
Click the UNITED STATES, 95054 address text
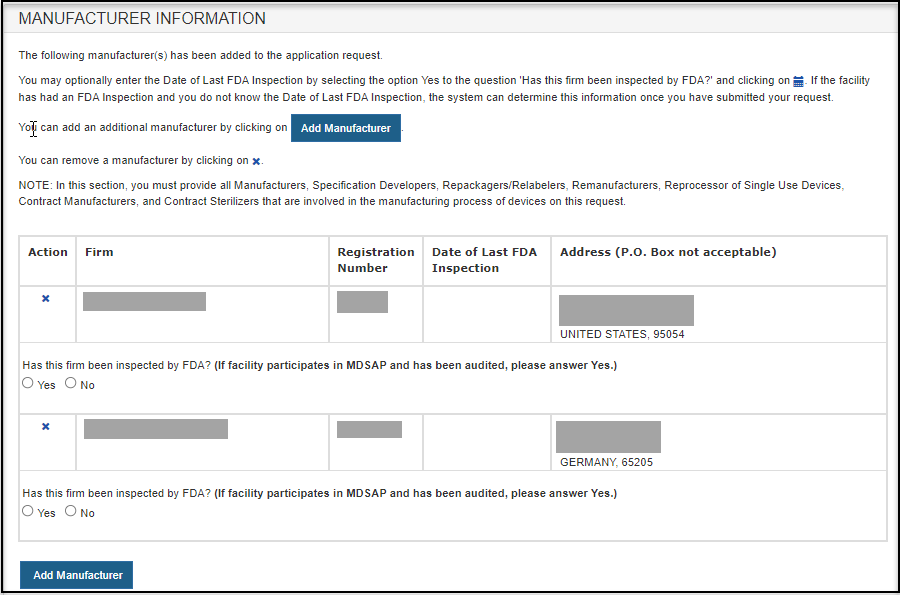pyautogui.click(x=622, y=335)
